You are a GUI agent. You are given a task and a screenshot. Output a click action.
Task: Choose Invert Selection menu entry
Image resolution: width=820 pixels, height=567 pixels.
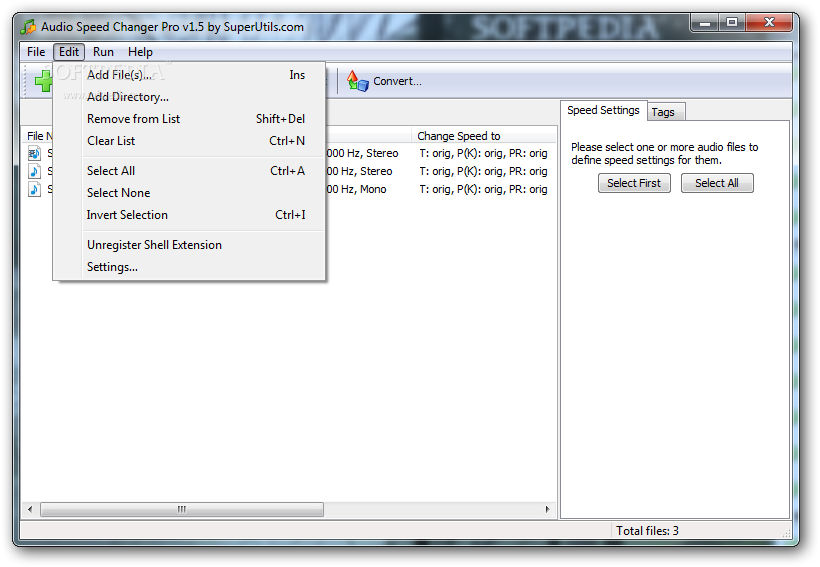click(x=189, y=214)
